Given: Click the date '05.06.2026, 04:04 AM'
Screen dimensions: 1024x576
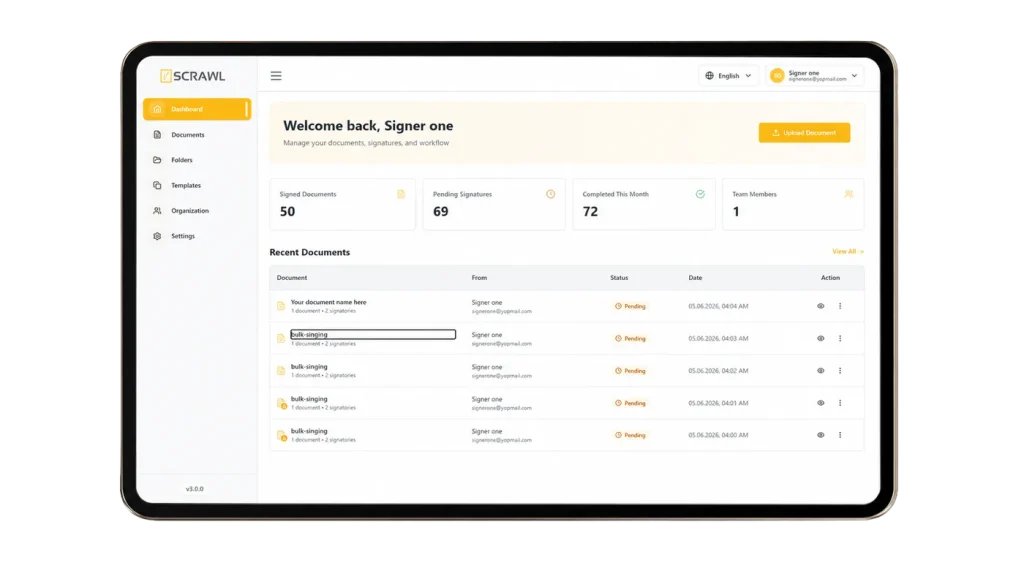Looking at the screenshot, I should [x=718, y=306].
